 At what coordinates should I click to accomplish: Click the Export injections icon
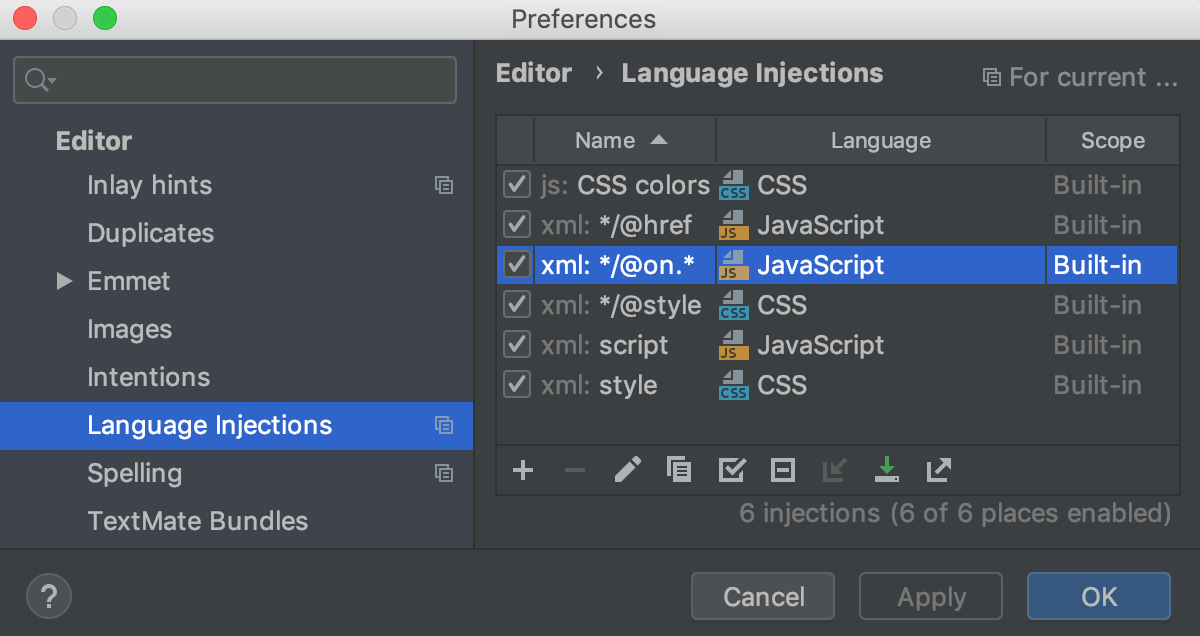pyautogui.click(x=938, y=470)
